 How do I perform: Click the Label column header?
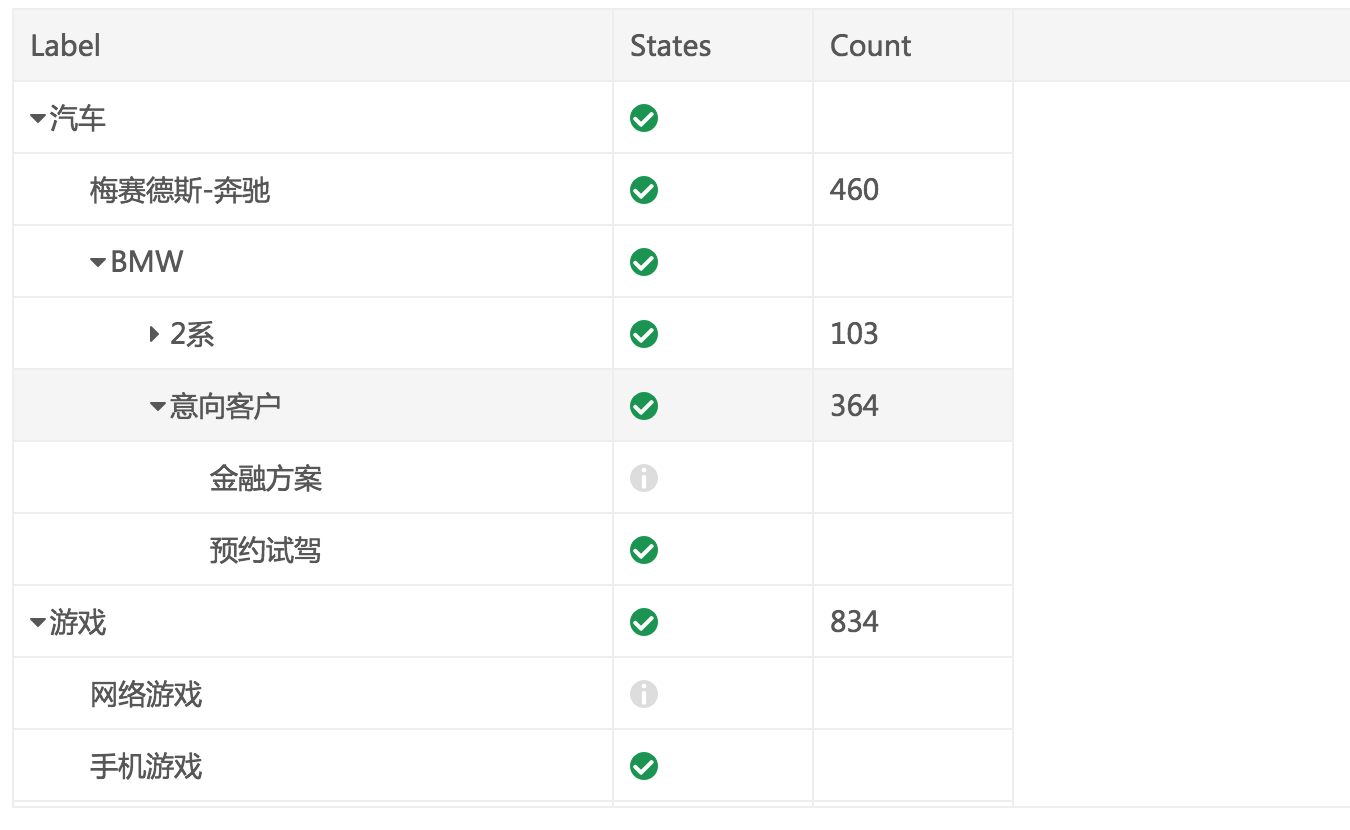66,46
